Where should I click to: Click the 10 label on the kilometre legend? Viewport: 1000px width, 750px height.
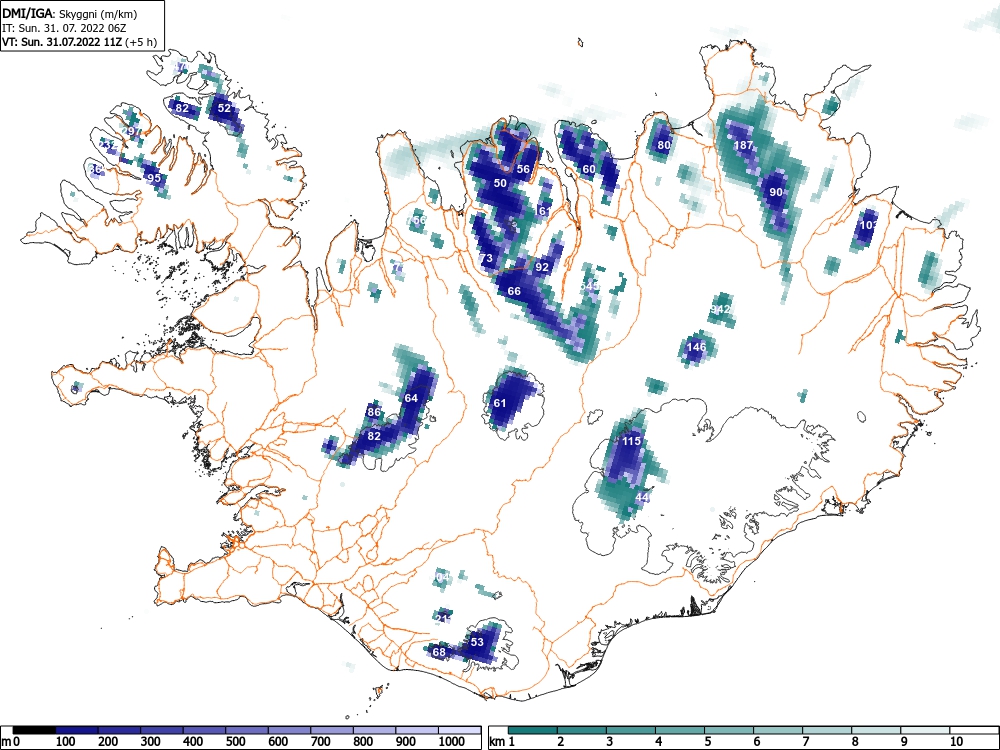pos(956,742)
